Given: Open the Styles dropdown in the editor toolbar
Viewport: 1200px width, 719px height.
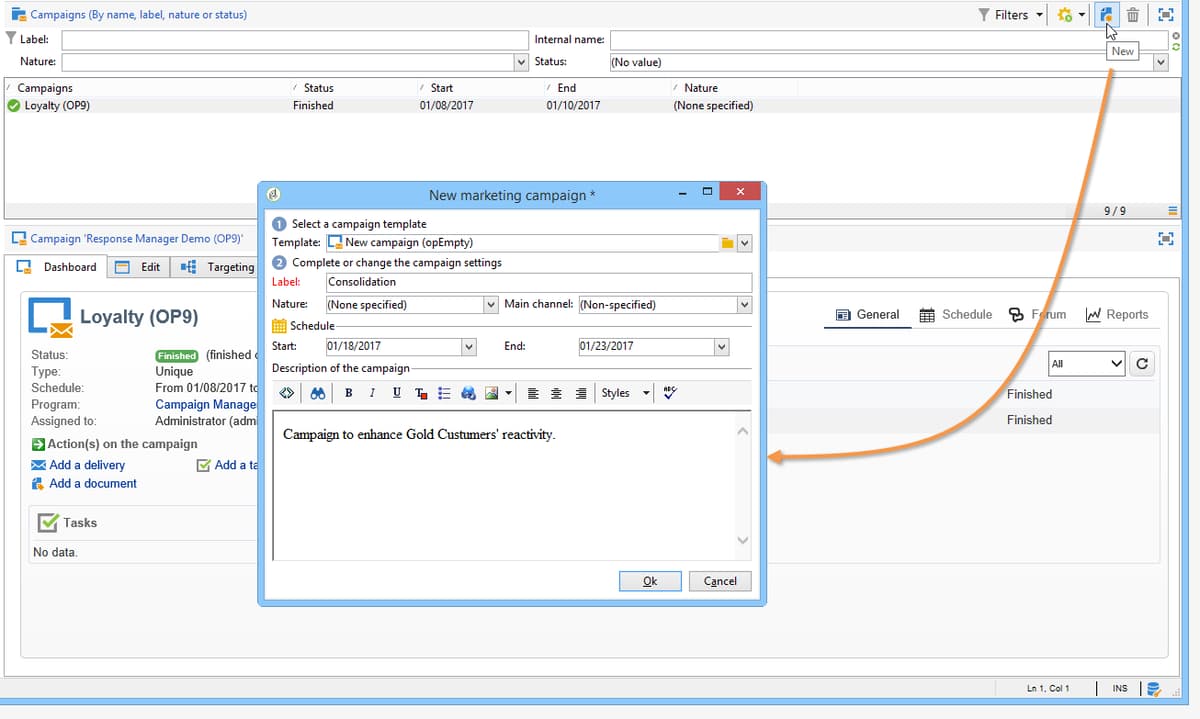Looking at the screenshot, I should 624,392.
